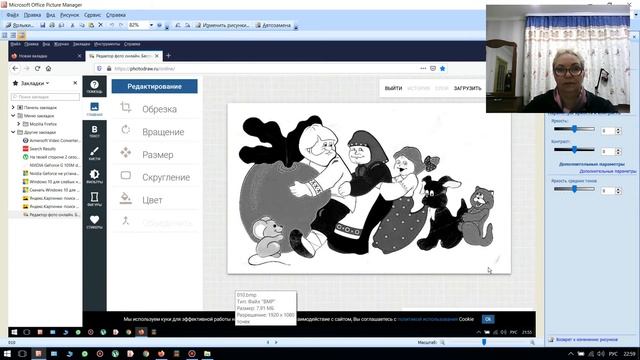Expand the Mozilla Firefox bookmarks folder
640x360 pixels.
(18, 124)
